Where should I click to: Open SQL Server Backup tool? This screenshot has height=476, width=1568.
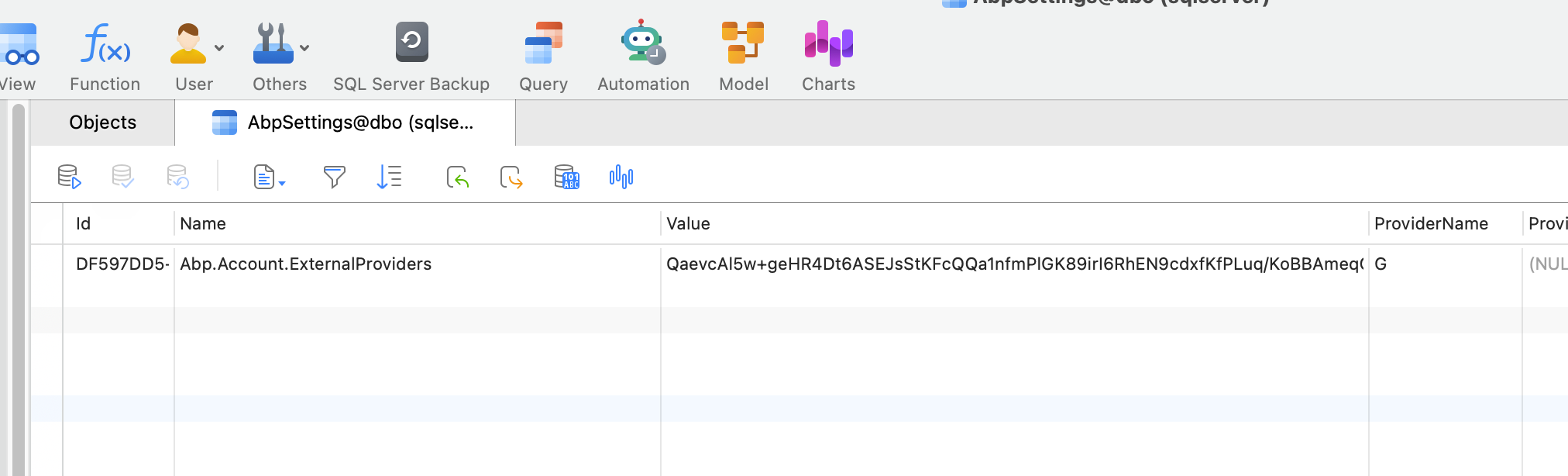[x=411, y=43]
